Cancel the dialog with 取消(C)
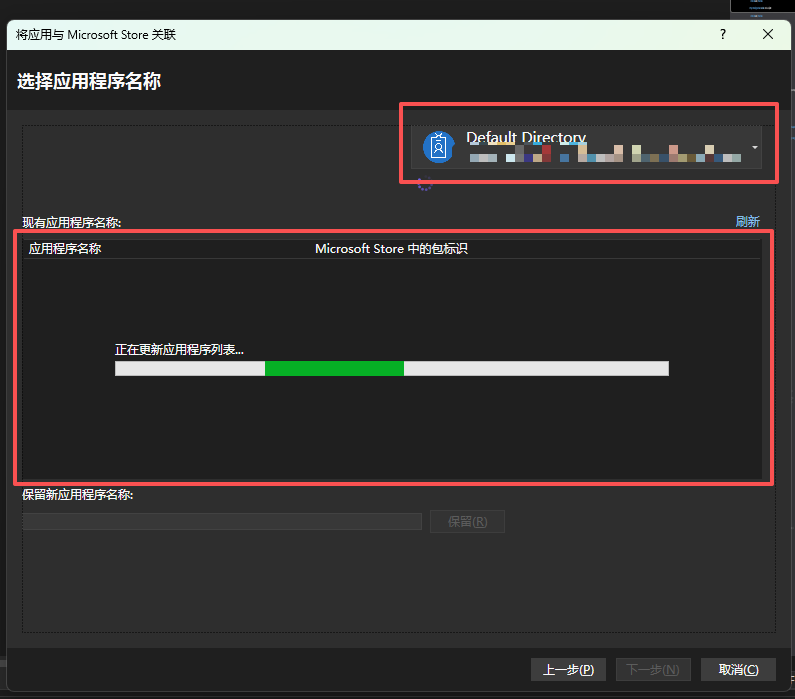This screenshot has width=795, height=699. click(738, 670)
